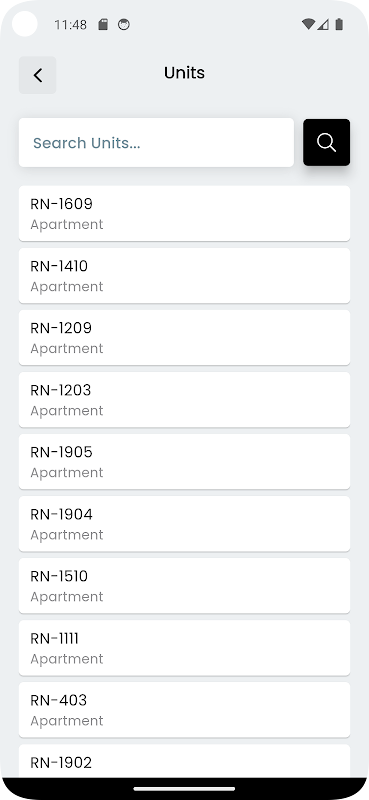Open unit RN-403
The image size is (369, 800).
[x=184, y=710]
